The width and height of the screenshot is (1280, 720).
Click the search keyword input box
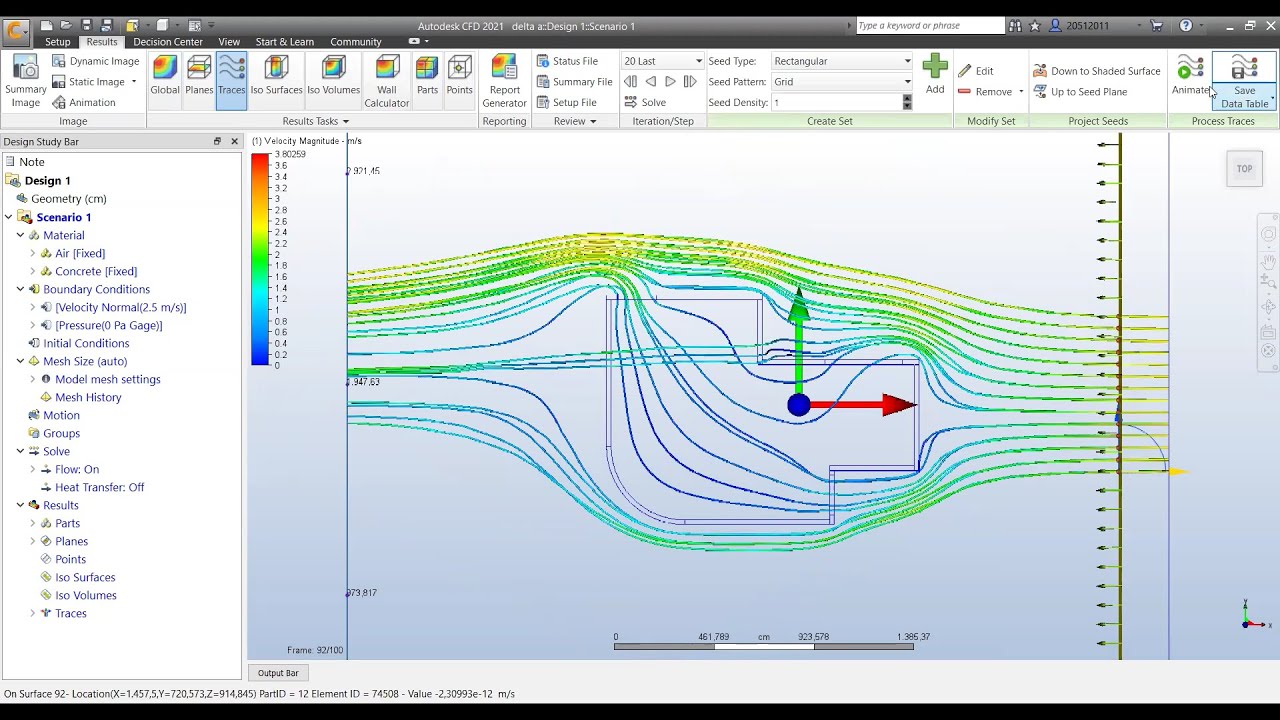(x=930, y=26)
